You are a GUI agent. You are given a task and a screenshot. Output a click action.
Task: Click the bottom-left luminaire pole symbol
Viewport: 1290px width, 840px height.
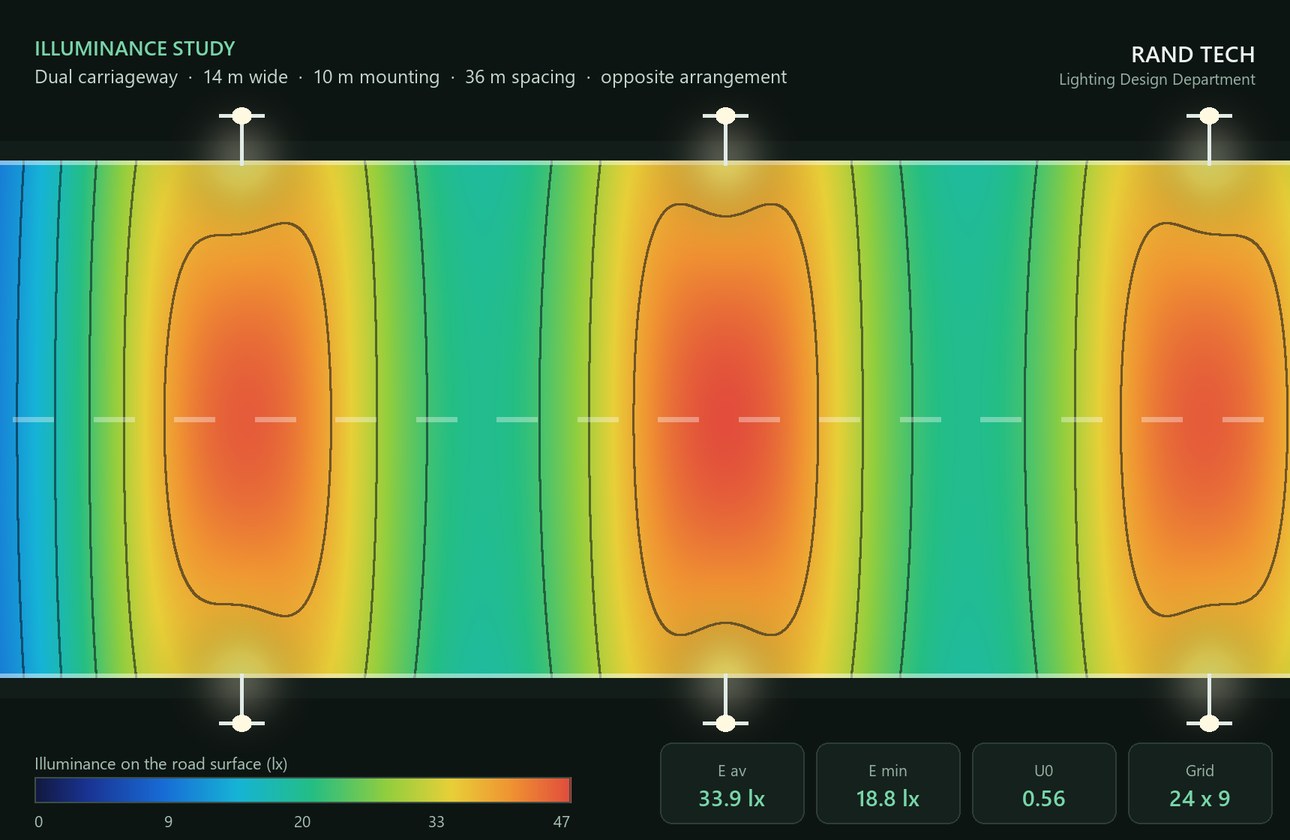(x=241, y=704)
